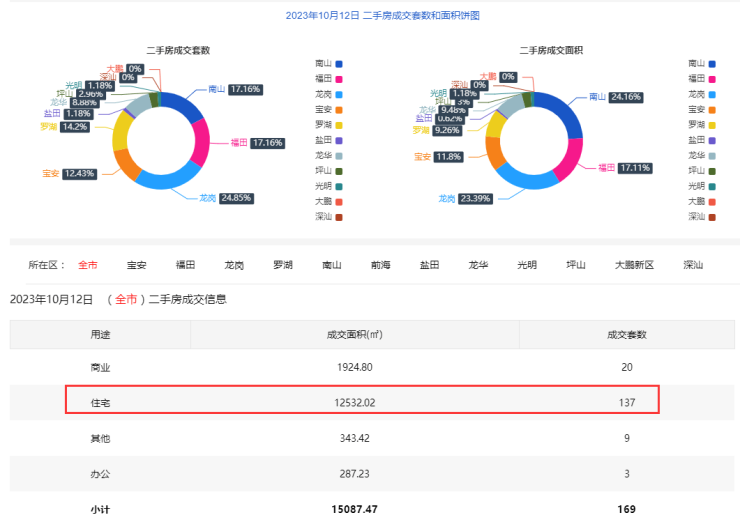Toggle 南山 legend item in 二手房成交套数 chart

click(328, 63)
